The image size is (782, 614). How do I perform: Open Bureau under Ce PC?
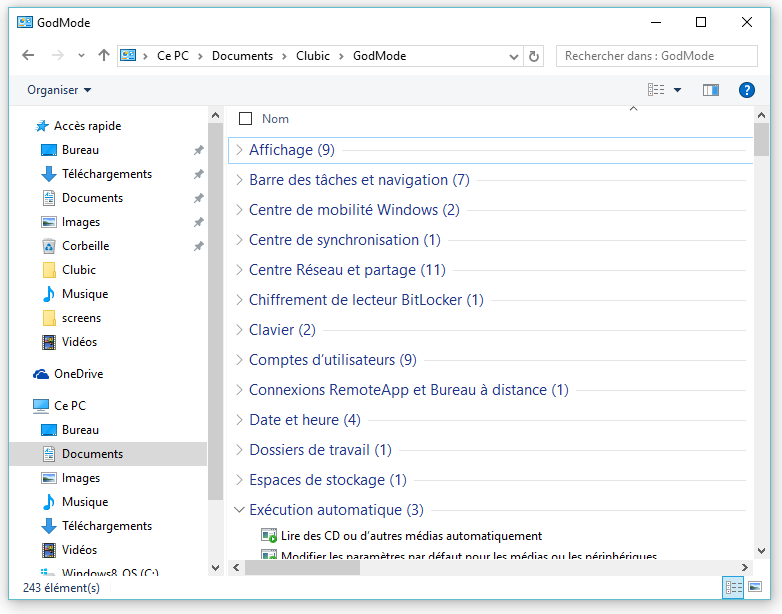tap(80, 429)
